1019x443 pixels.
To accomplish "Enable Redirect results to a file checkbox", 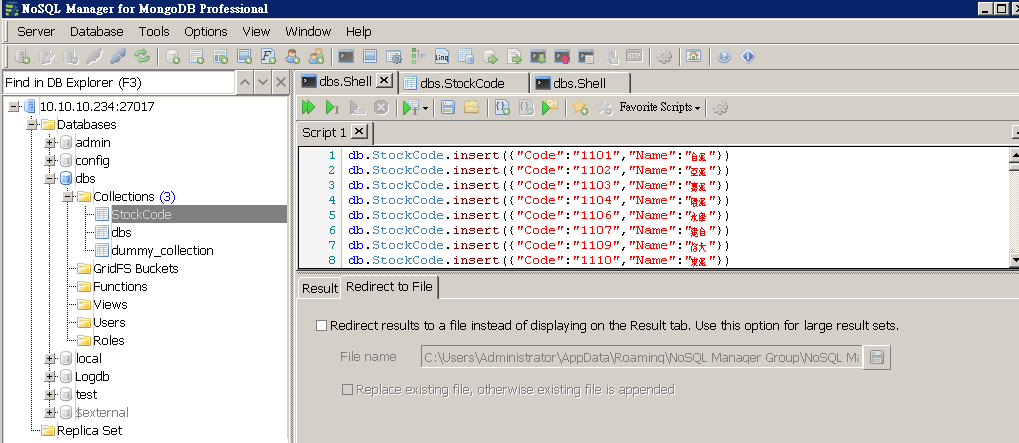I will (321, 326).
